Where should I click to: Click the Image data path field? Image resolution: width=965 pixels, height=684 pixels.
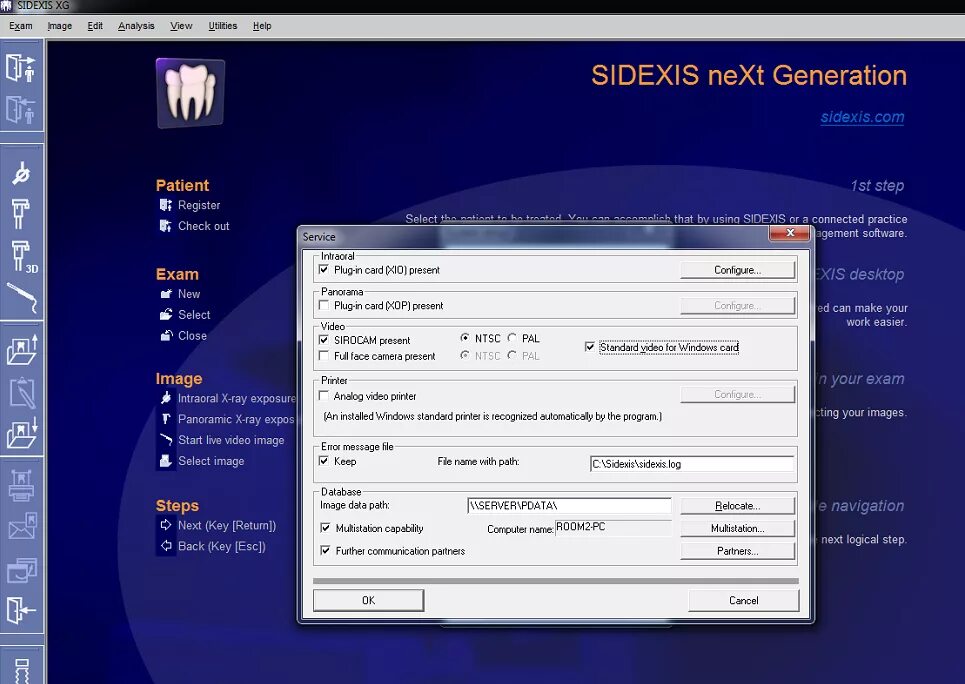(569, 505)
